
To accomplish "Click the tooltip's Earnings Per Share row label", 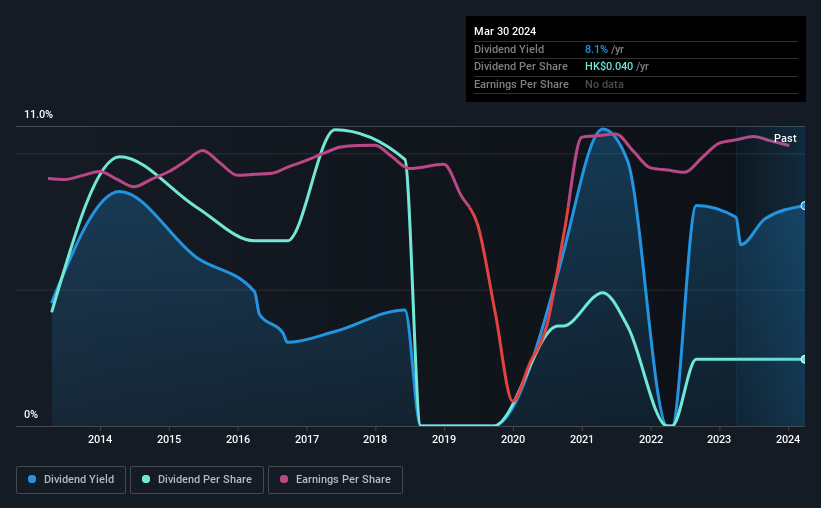I will pyautogui.click(x=521, y=84).
